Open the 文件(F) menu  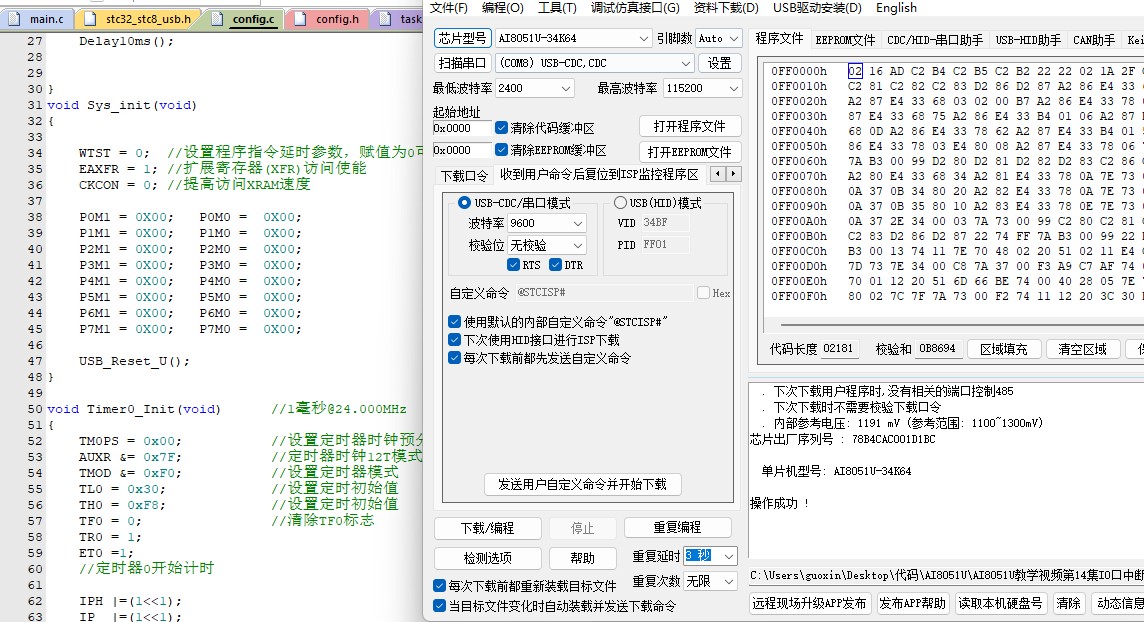pos(449,7)
